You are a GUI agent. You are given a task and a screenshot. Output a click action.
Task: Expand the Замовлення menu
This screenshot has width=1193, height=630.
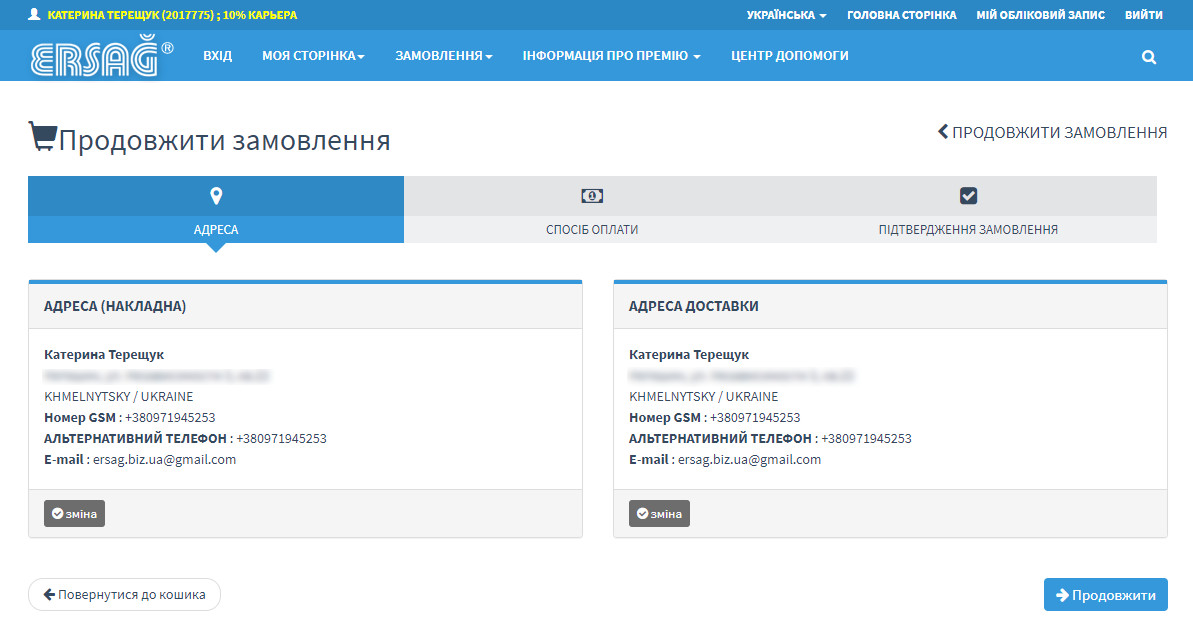tap(443, 56)
